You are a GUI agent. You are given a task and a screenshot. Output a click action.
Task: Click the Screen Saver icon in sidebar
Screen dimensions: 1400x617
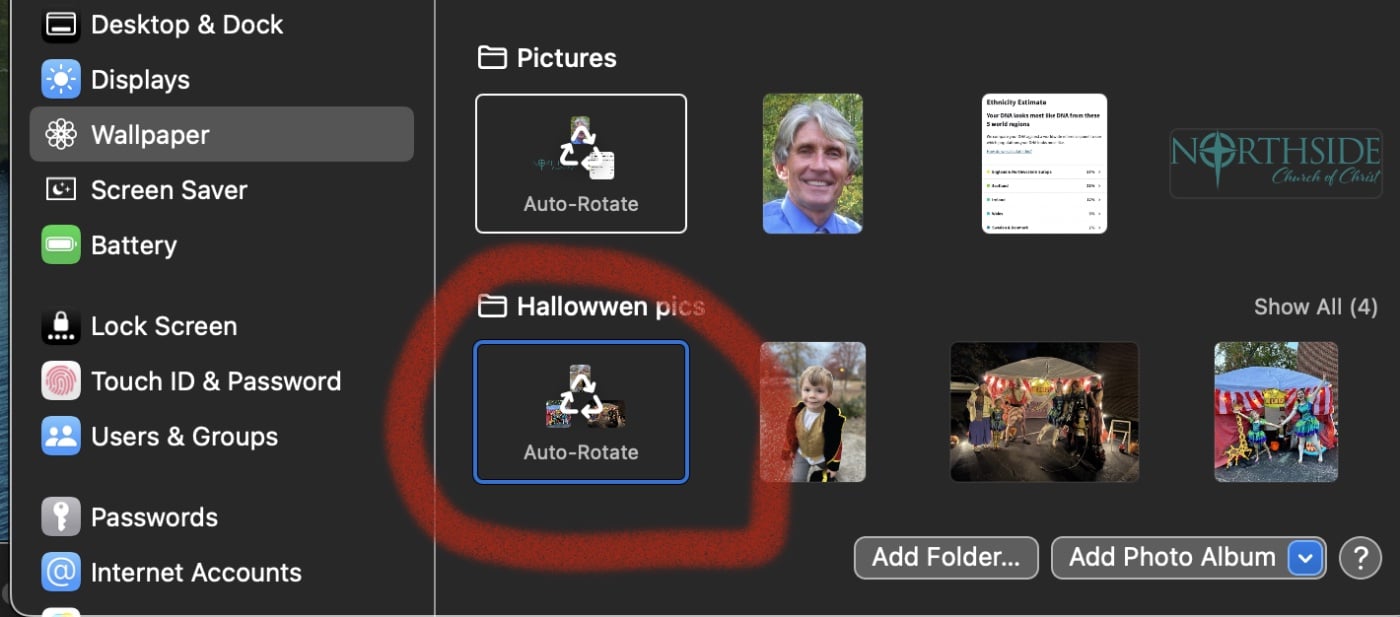[61, 190]
